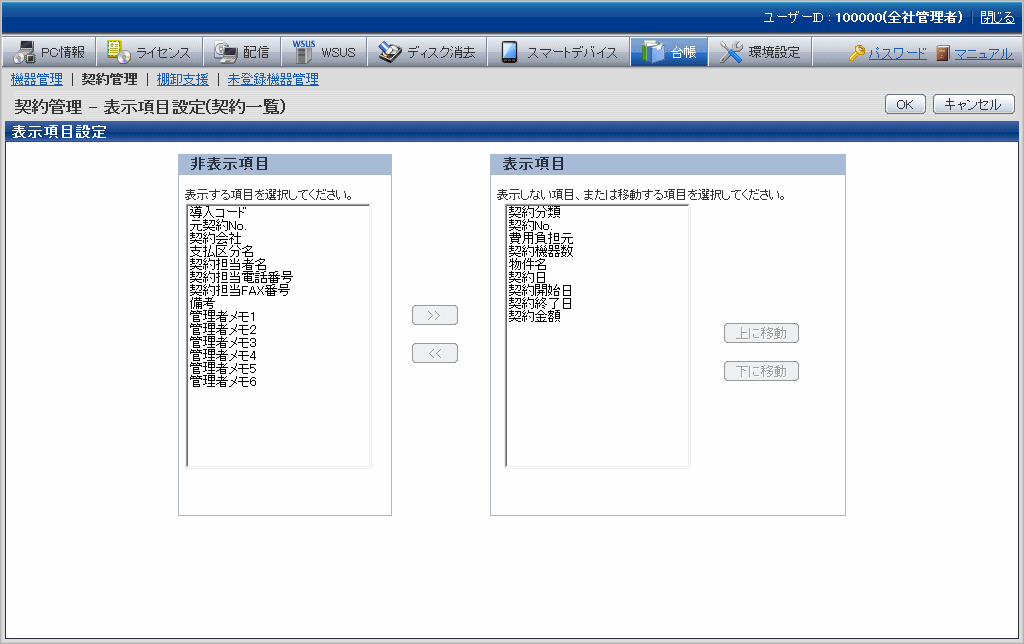Go to 機器管理 submenu link
This screenshot has width=1024, height=644.
(x=37, y=79)
